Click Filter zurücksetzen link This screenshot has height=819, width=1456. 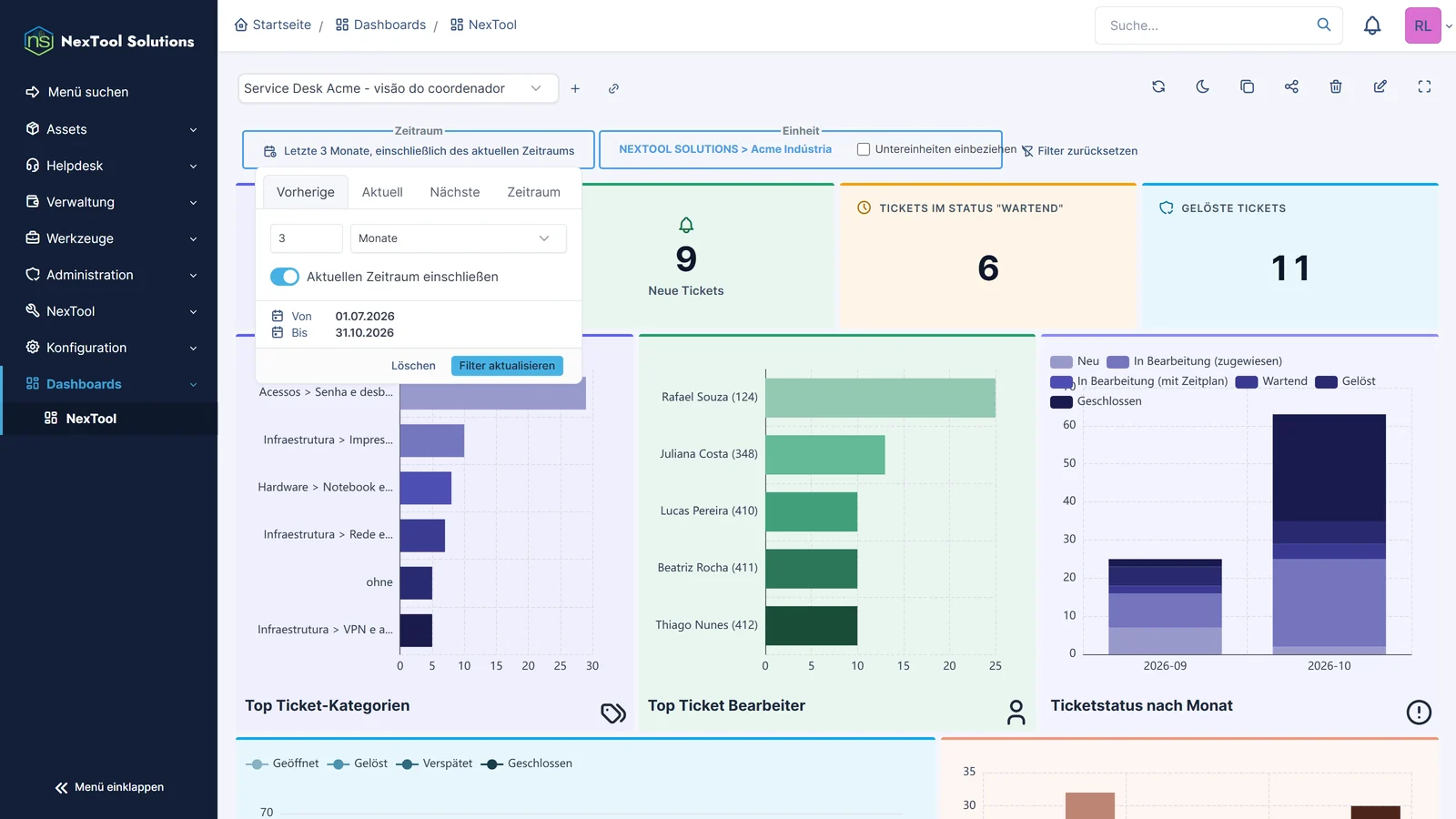(1079, 151)
